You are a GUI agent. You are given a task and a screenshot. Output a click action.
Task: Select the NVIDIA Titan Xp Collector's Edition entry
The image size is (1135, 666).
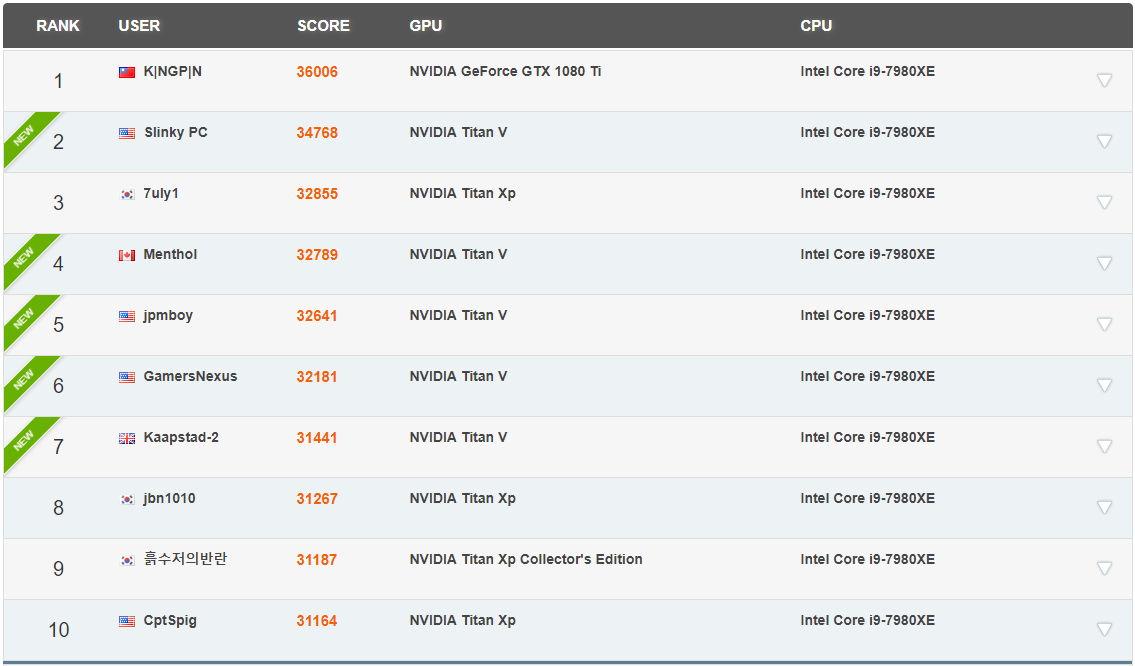[x=526, y=560]
